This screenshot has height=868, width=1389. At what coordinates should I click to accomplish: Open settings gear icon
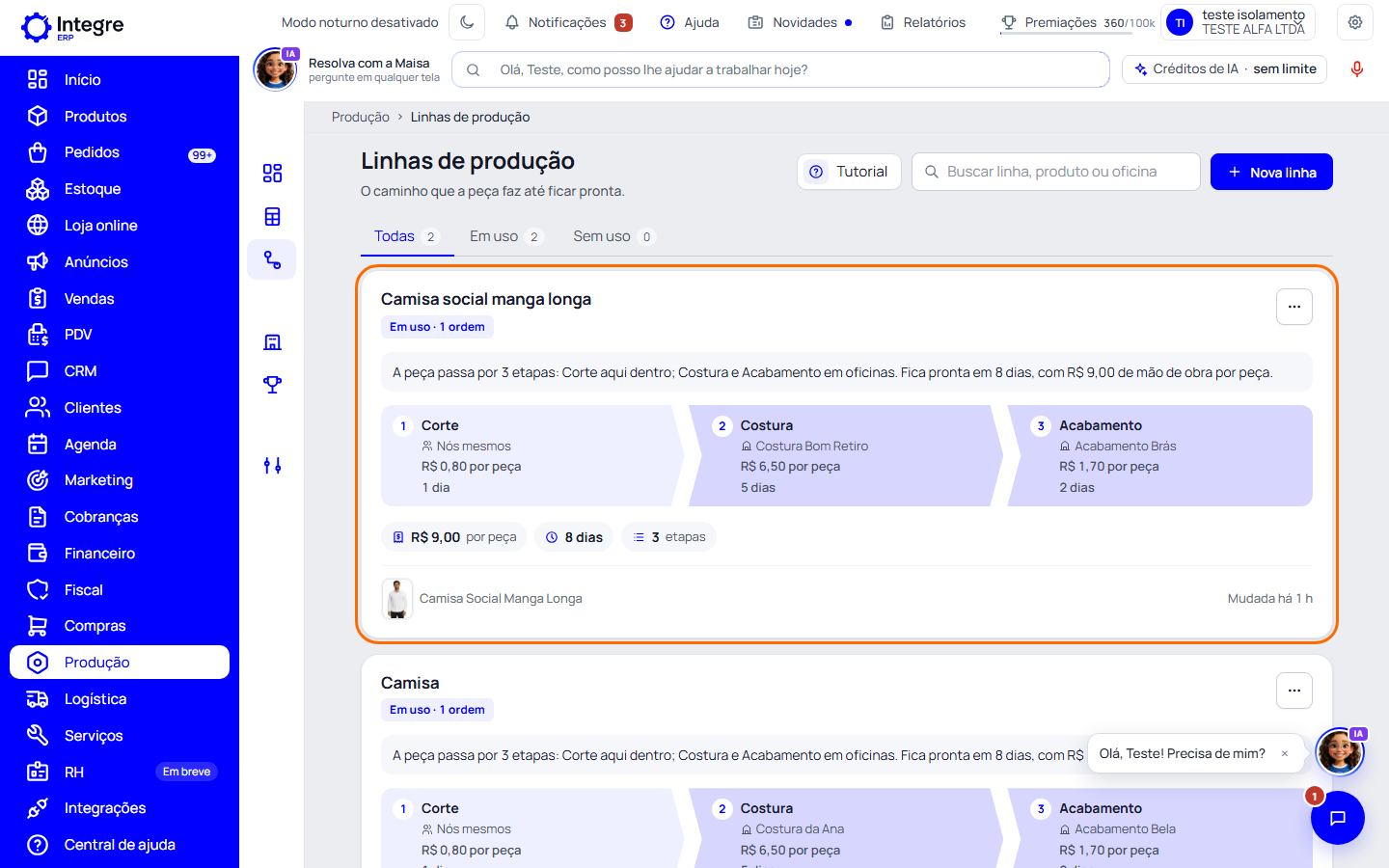pyautogui.click(x=1355, y=22)
